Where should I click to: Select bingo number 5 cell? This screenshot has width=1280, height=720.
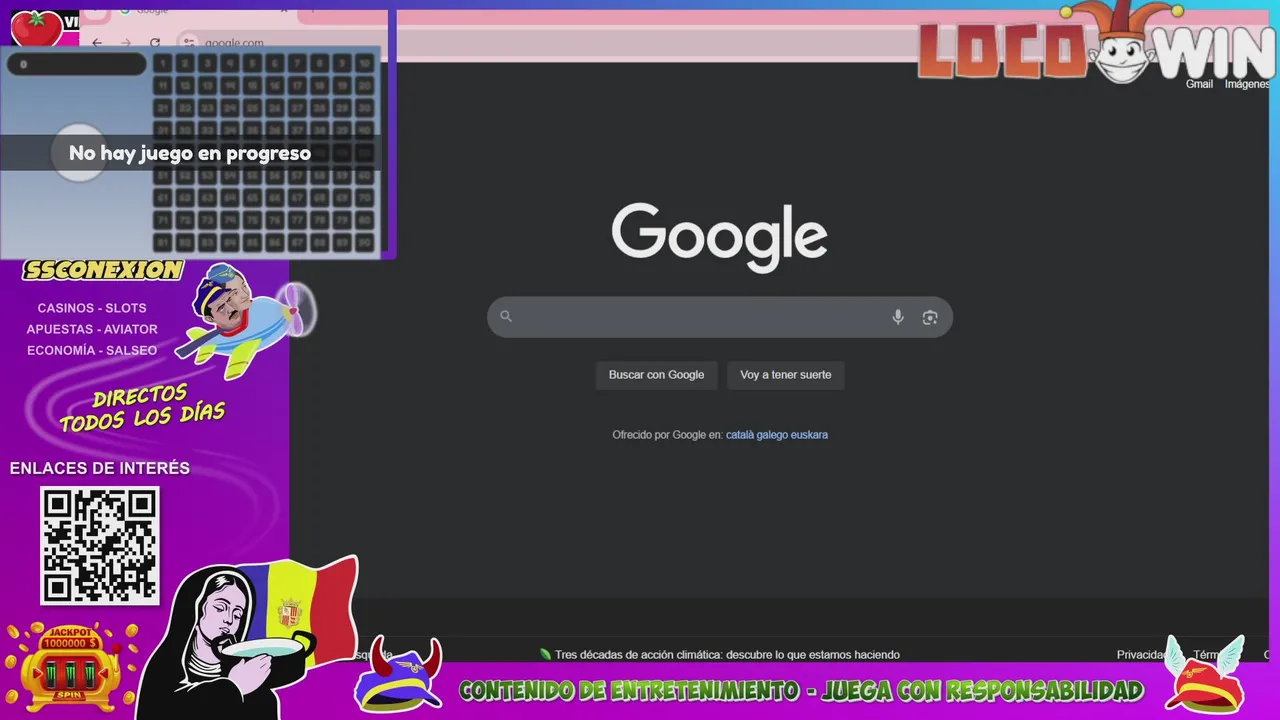coord(253,63)
